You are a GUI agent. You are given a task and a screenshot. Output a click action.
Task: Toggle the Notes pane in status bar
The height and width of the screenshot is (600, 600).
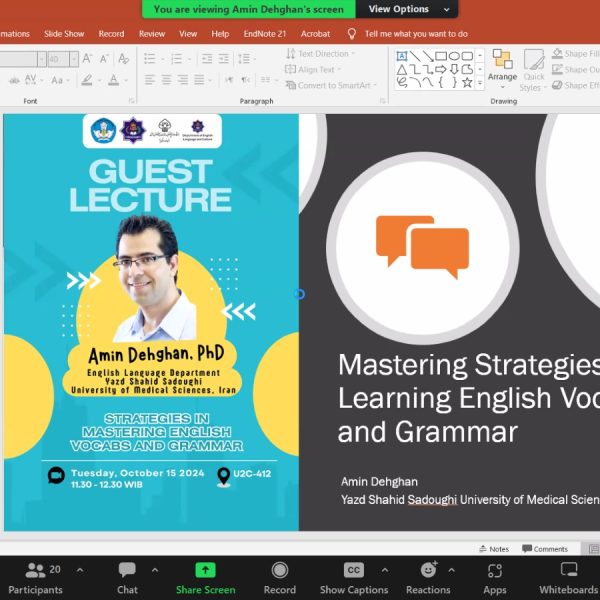click(x=493, y=549)
